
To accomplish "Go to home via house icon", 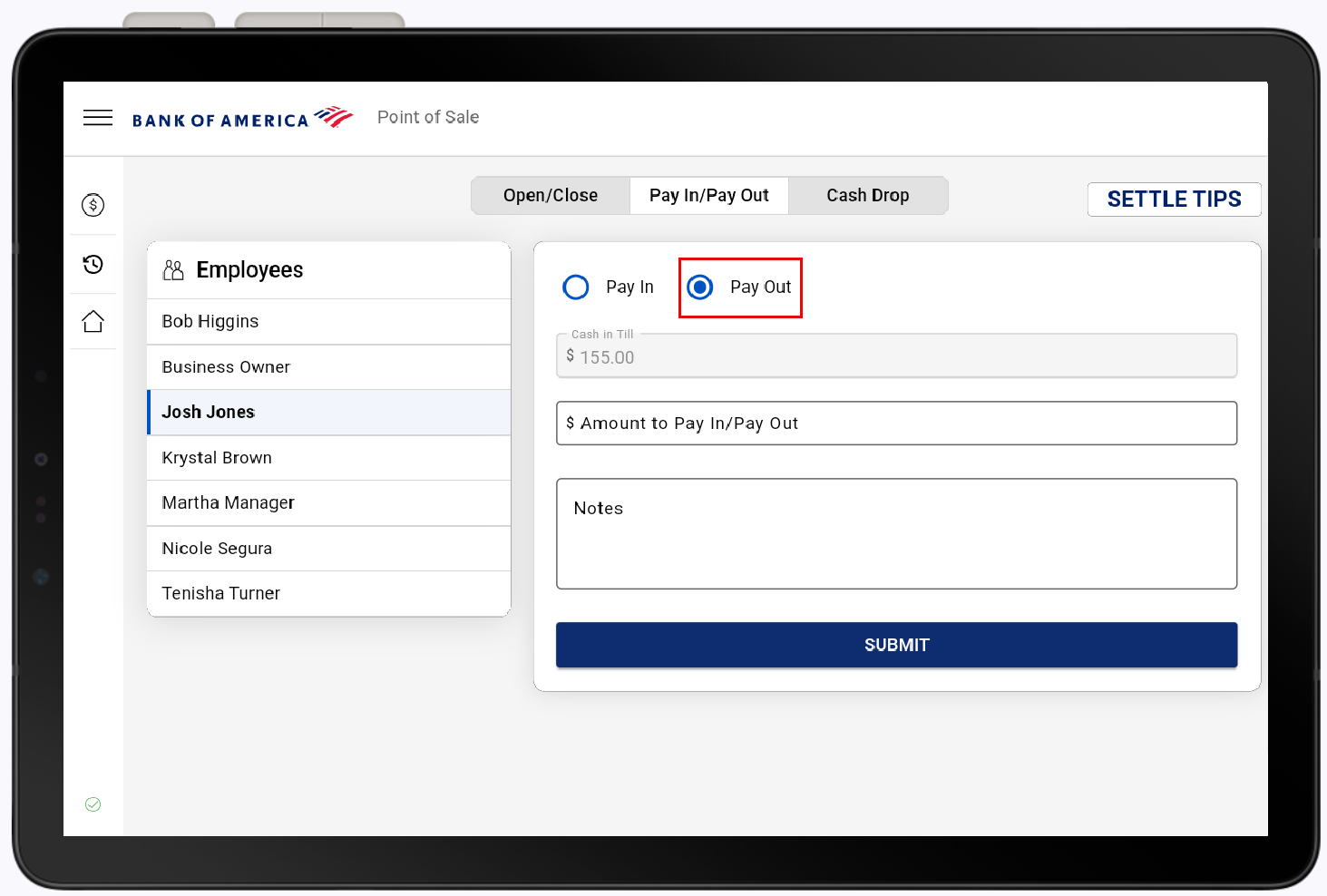I will tap(93, 322).
